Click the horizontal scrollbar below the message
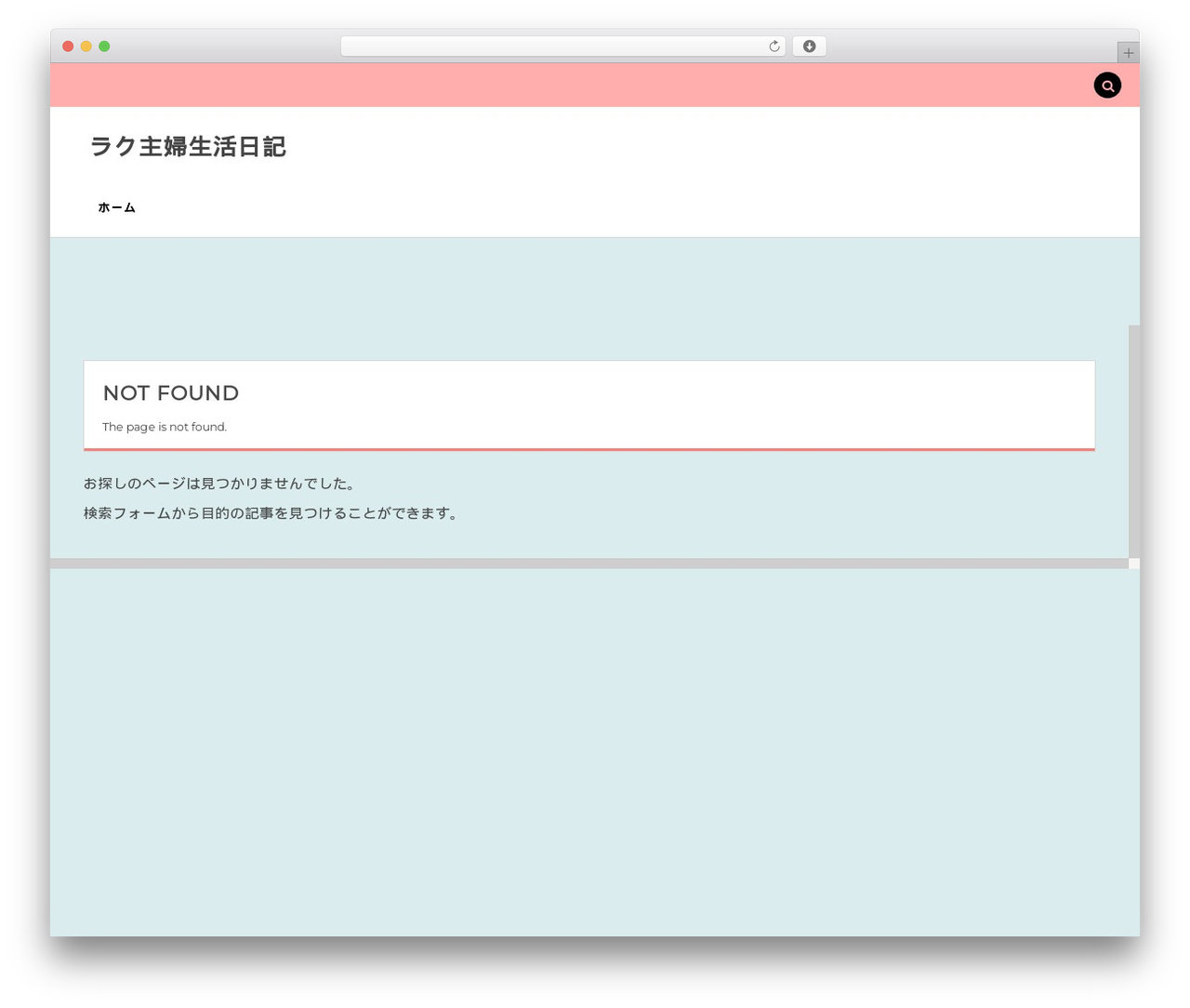This screenshot has width=1190, height=1008. click(x=589, y=564)
